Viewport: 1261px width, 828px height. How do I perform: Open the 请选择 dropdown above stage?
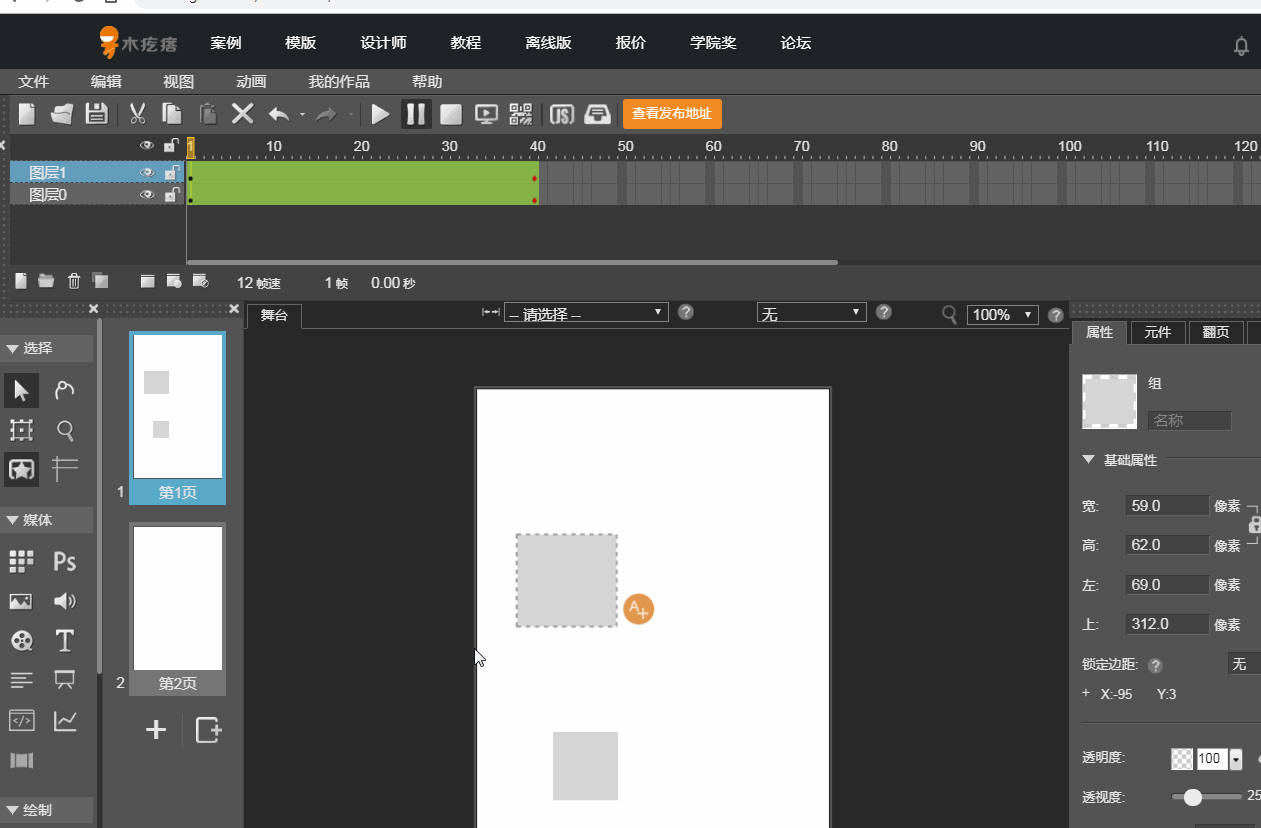pyautogui.click(x=586, y=314)
